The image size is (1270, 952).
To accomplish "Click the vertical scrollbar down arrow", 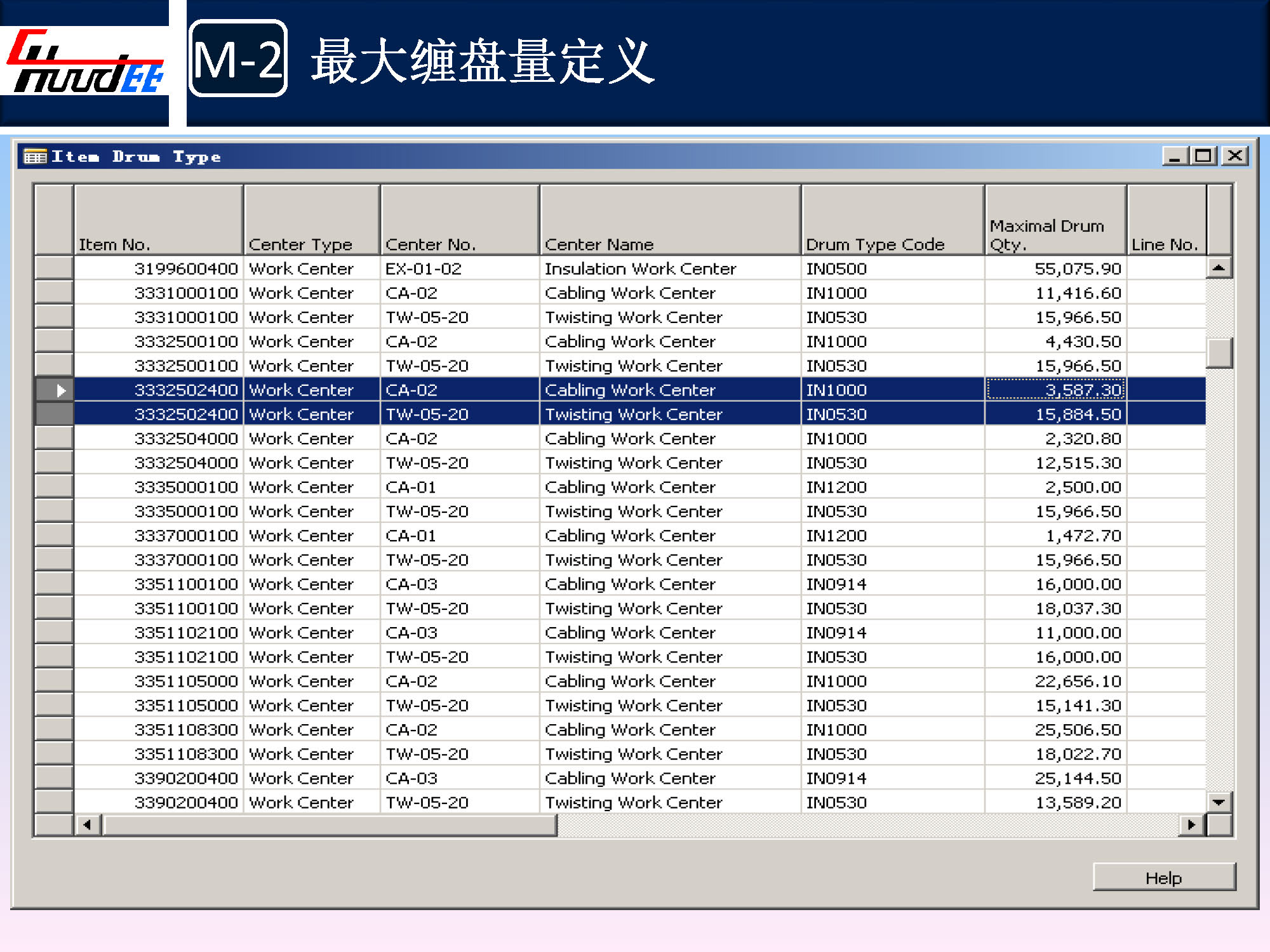I will pos(1218,802).
